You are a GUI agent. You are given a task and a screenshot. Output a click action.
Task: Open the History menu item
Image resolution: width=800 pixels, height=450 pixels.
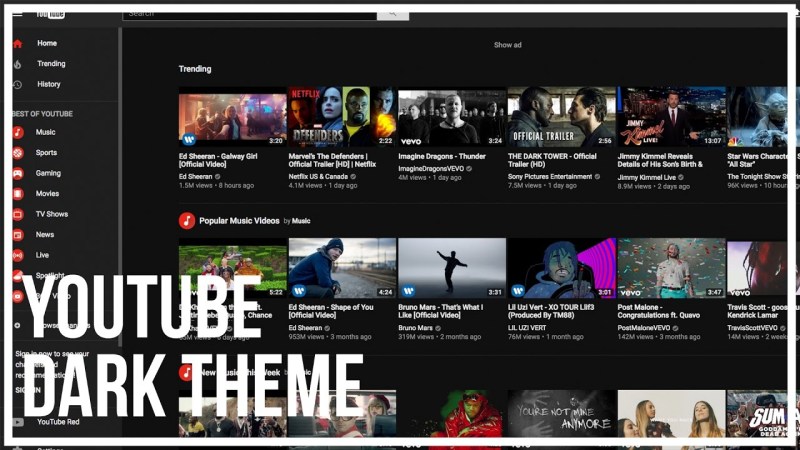[48, 84]
